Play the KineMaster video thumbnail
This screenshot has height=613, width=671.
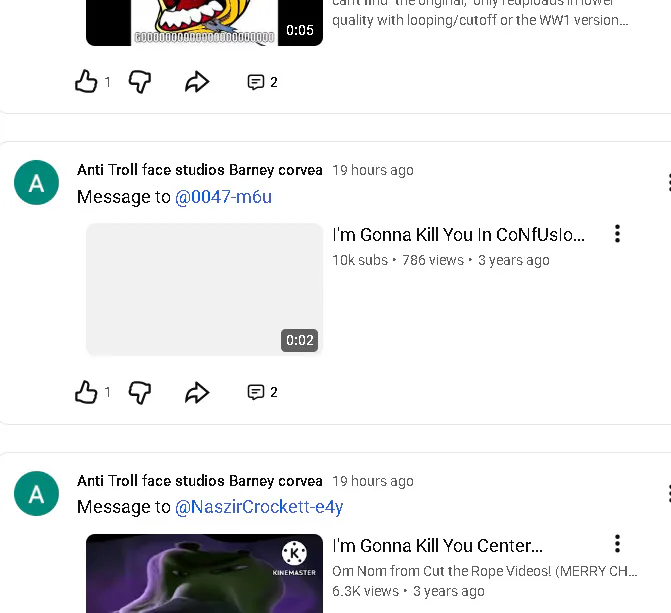click(x=204, y=573)
